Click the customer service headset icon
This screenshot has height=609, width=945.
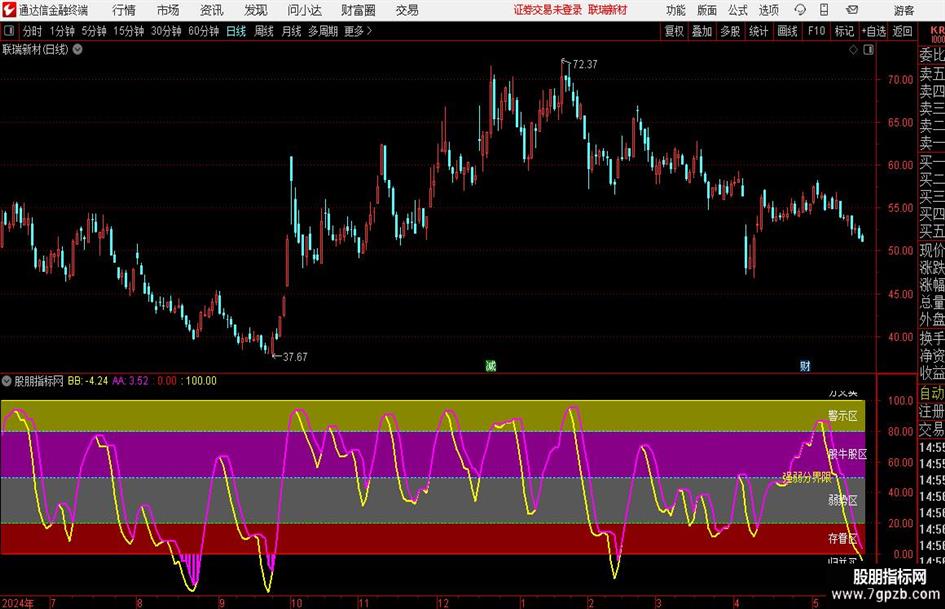(x=800, y=10)
